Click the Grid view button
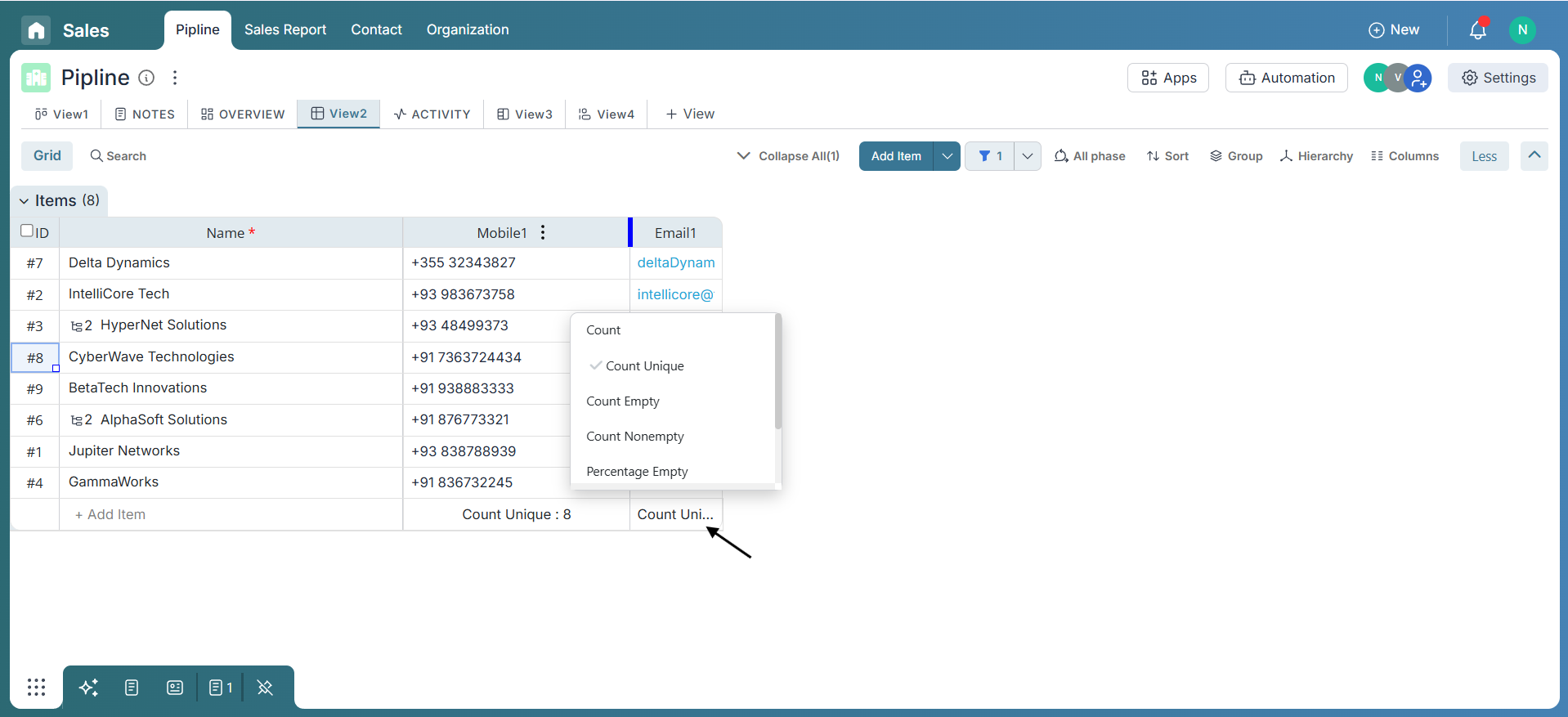This screenshot has width=1568, height=717. pos(47,155)
